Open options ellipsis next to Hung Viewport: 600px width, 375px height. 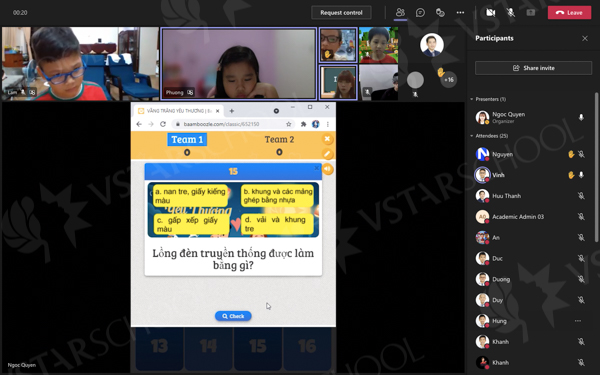click(x=578, y=321)
